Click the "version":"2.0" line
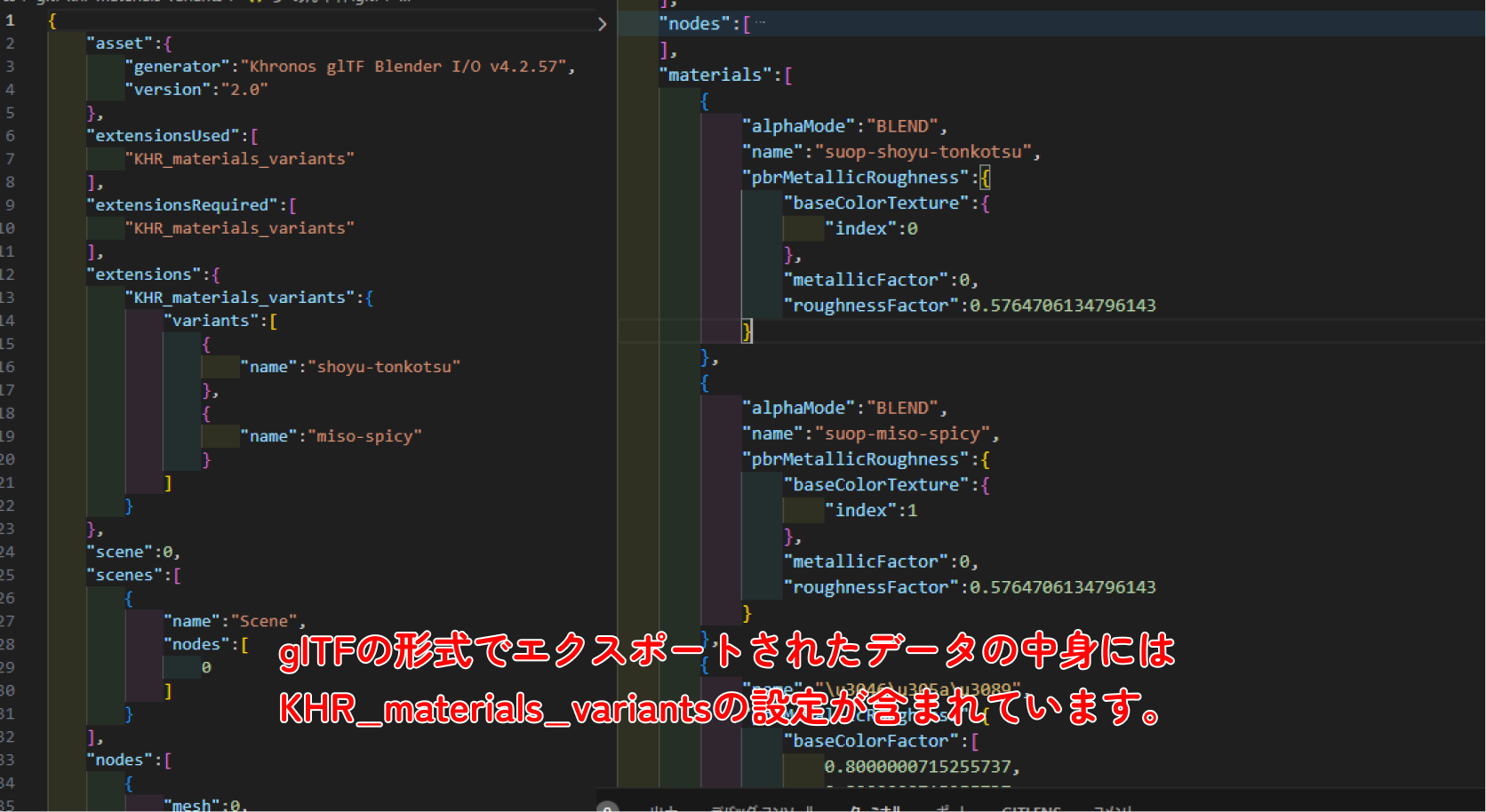 click(x=196, y=90)
